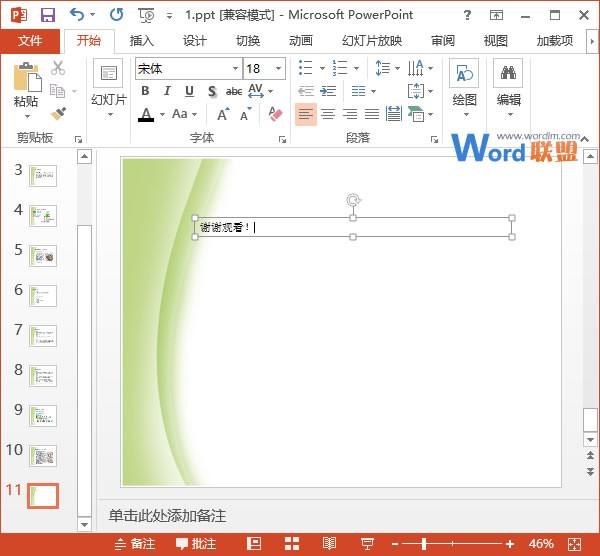The image size is (600, 556).
Task: Align text right
Action: [350, 114]
